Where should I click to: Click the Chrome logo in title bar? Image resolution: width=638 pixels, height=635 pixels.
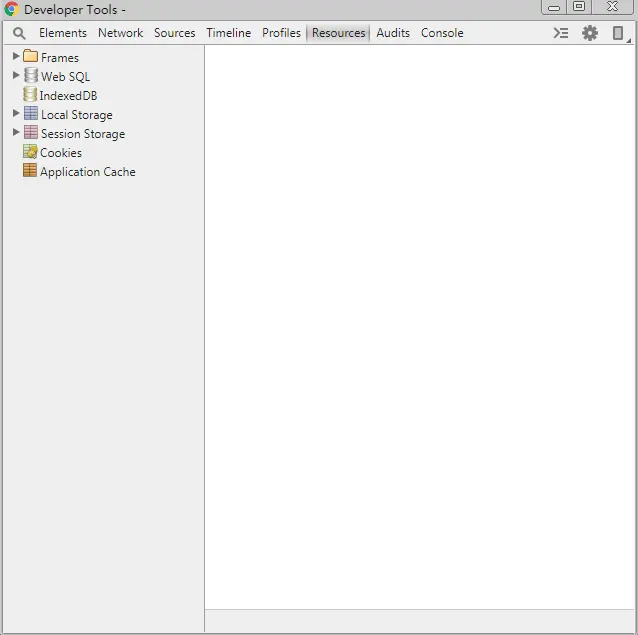[x=11, y=9]
